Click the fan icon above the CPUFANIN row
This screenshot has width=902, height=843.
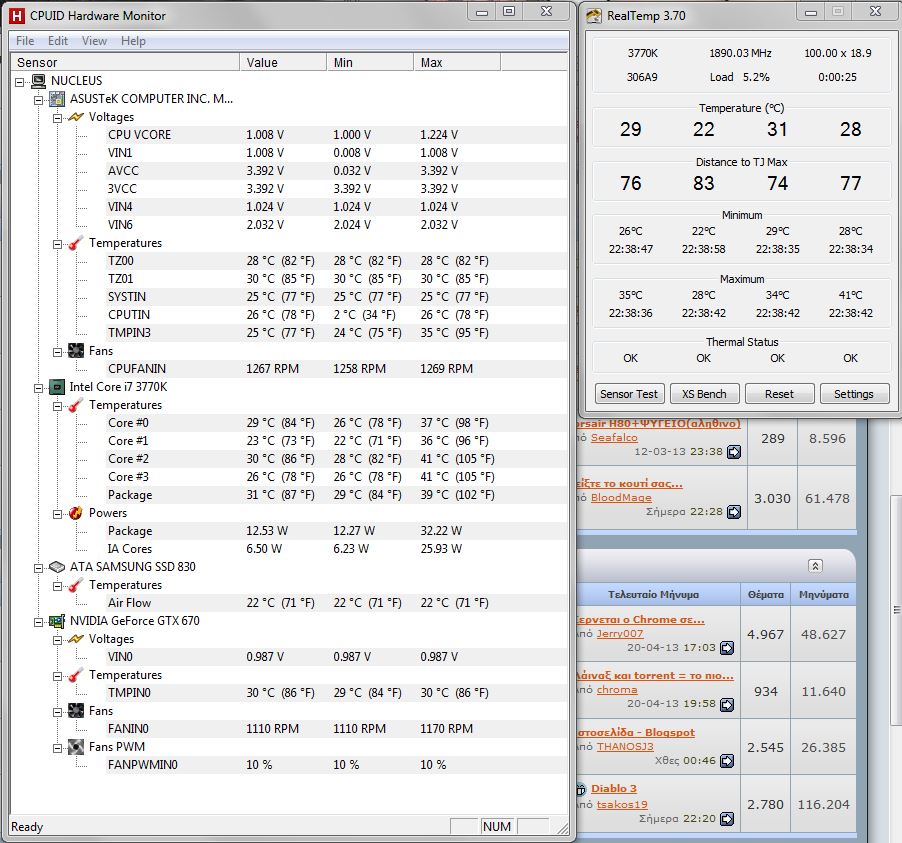tap(76, 350)
